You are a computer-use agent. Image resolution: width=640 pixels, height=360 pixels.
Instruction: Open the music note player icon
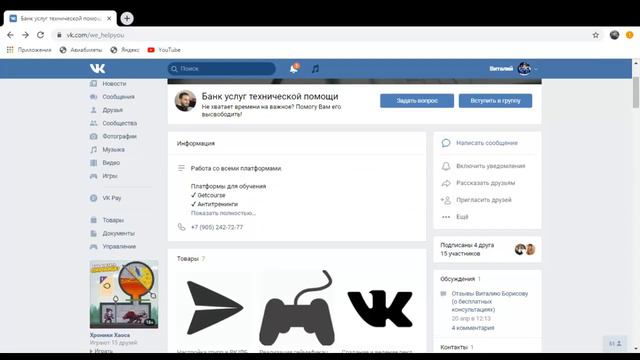point(316,69)
